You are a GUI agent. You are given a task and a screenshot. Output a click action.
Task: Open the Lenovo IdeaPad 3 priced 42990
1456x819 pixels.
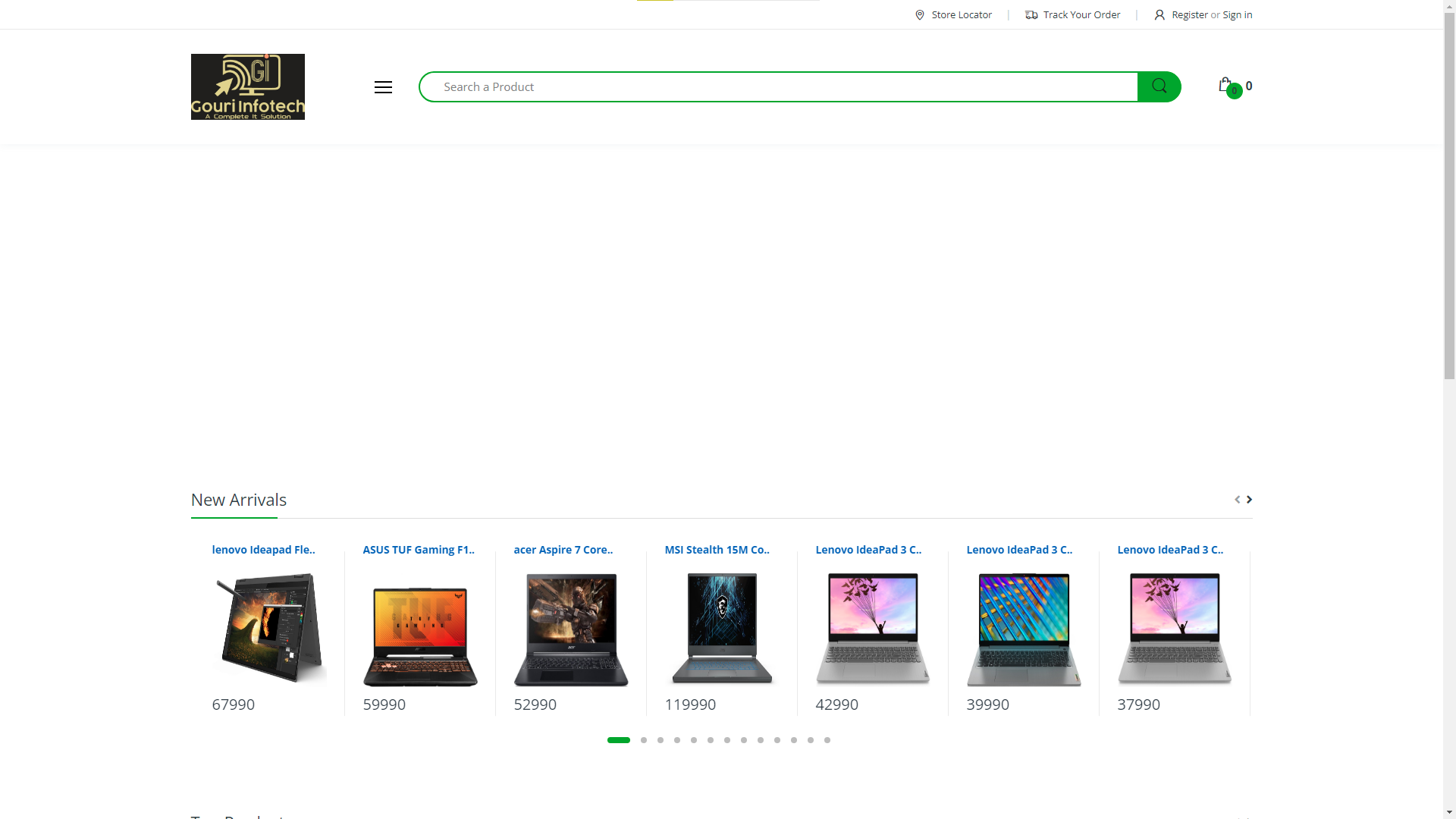pyautogui.click(x=868, y=550)
